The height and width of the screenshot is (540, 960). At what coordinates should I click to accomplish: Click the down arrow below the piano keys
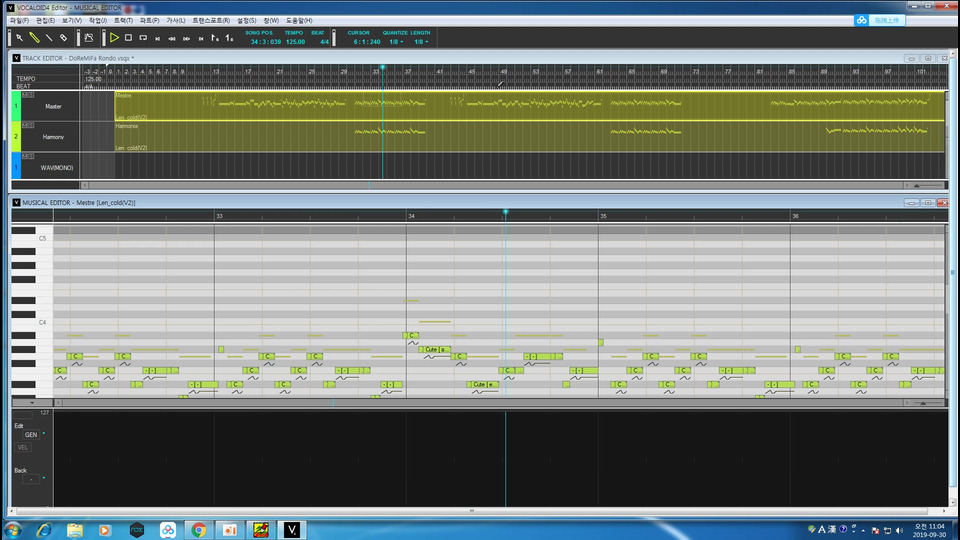click(x=32, y=402)
